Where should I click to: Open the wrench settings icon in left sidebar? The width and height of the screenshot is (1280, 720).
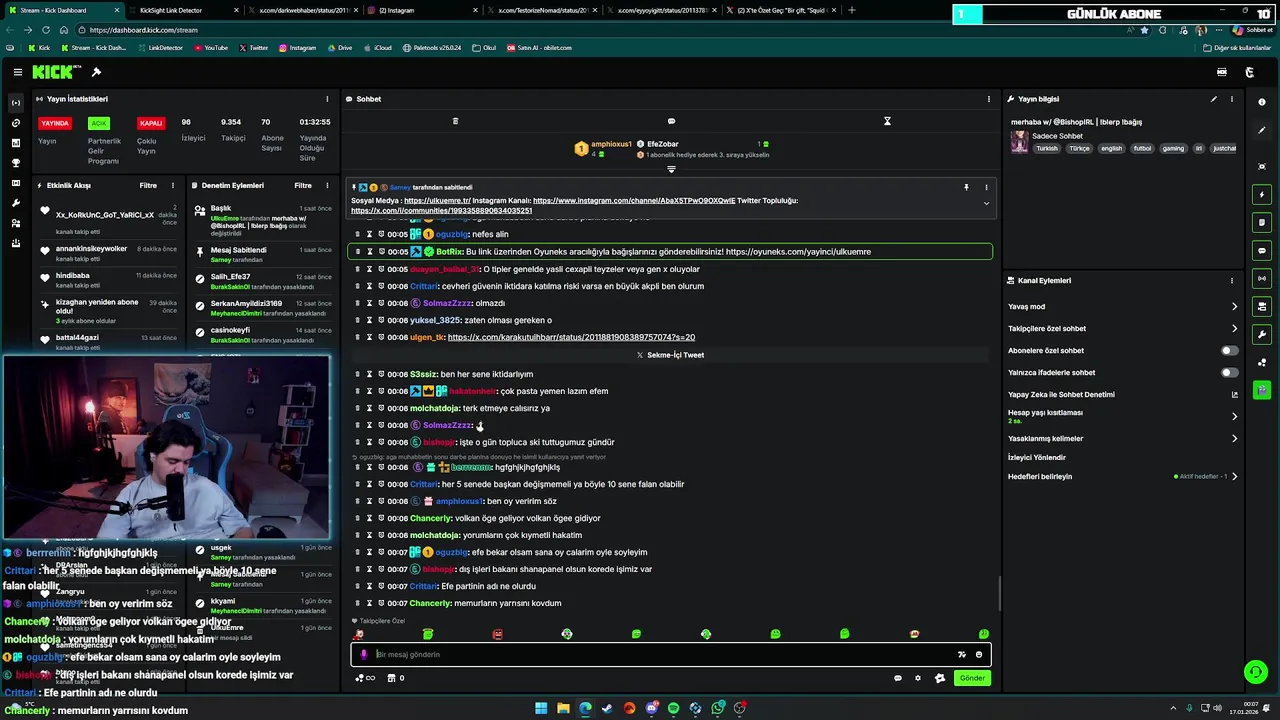(x=15, y=203)
